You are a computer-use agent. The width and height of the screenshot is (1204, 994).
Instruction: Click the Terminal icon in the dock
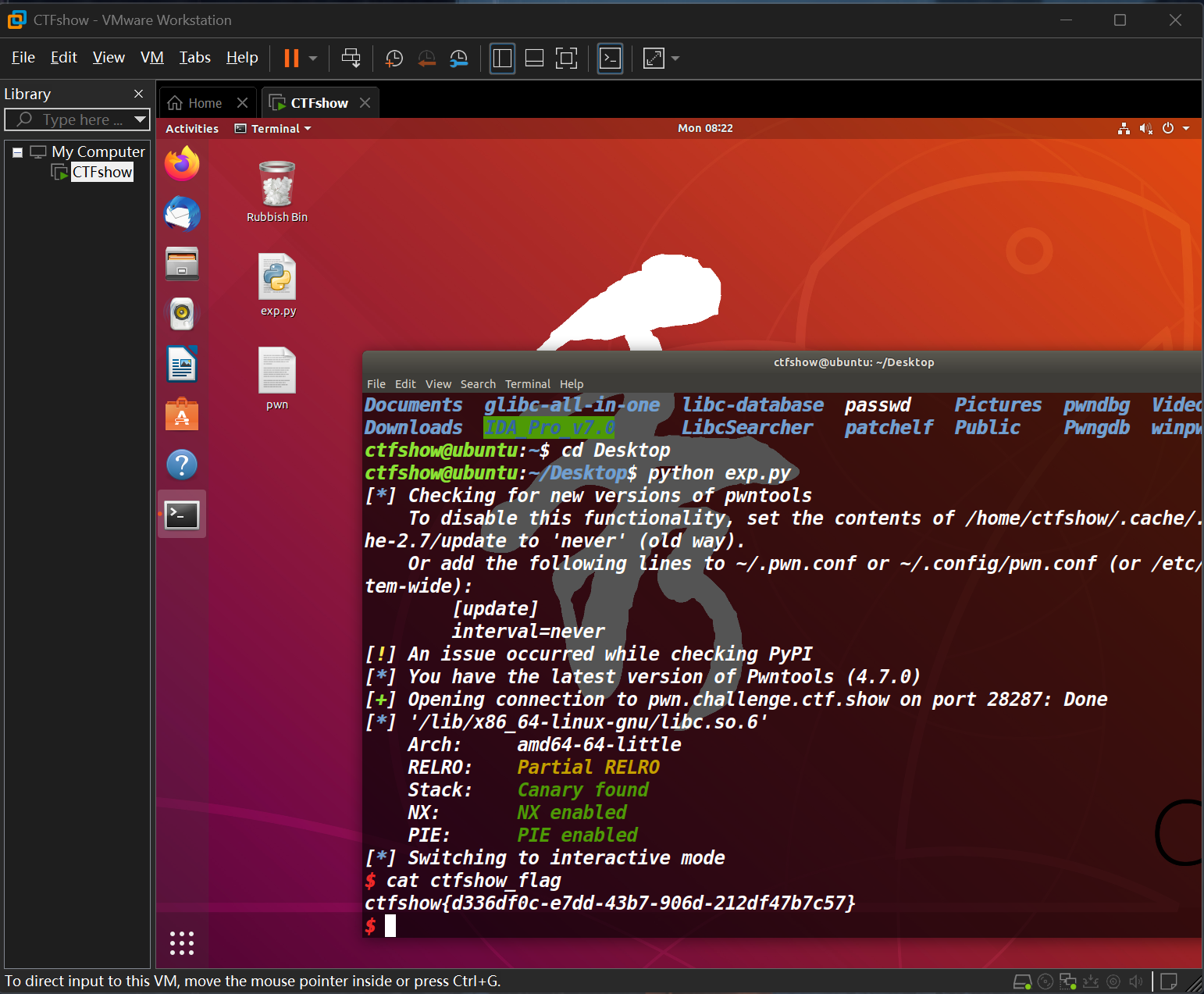(x=182, y=515)
